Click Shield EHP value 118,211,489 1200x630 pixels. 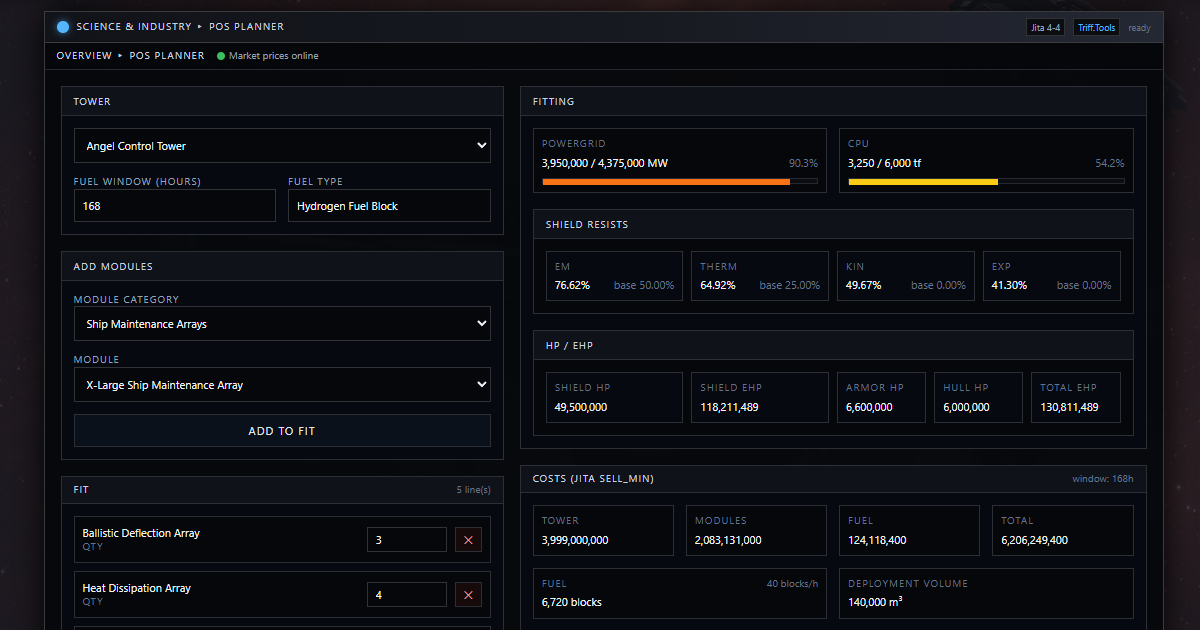pos(729,407)
